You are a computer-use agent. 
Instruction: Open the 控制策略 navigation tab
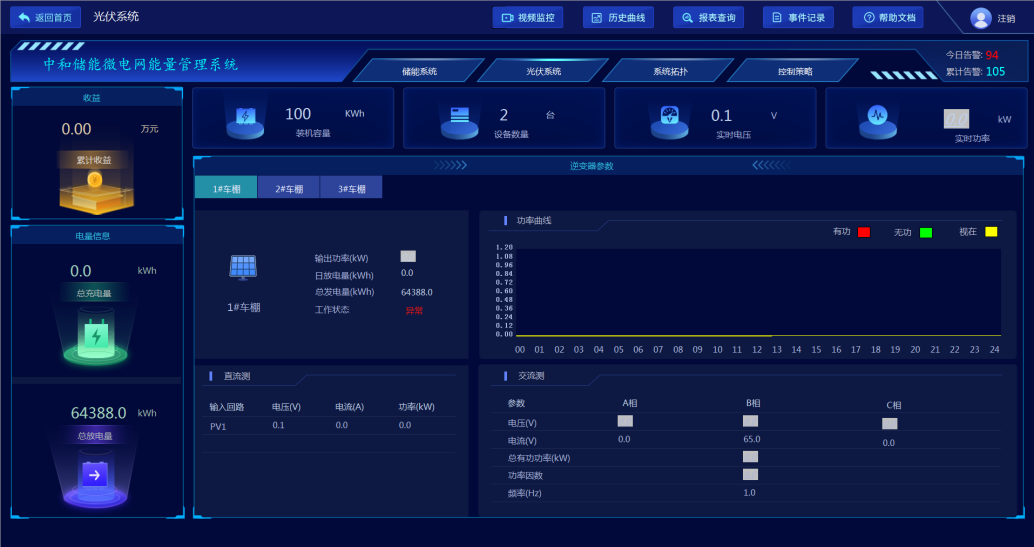795,71
